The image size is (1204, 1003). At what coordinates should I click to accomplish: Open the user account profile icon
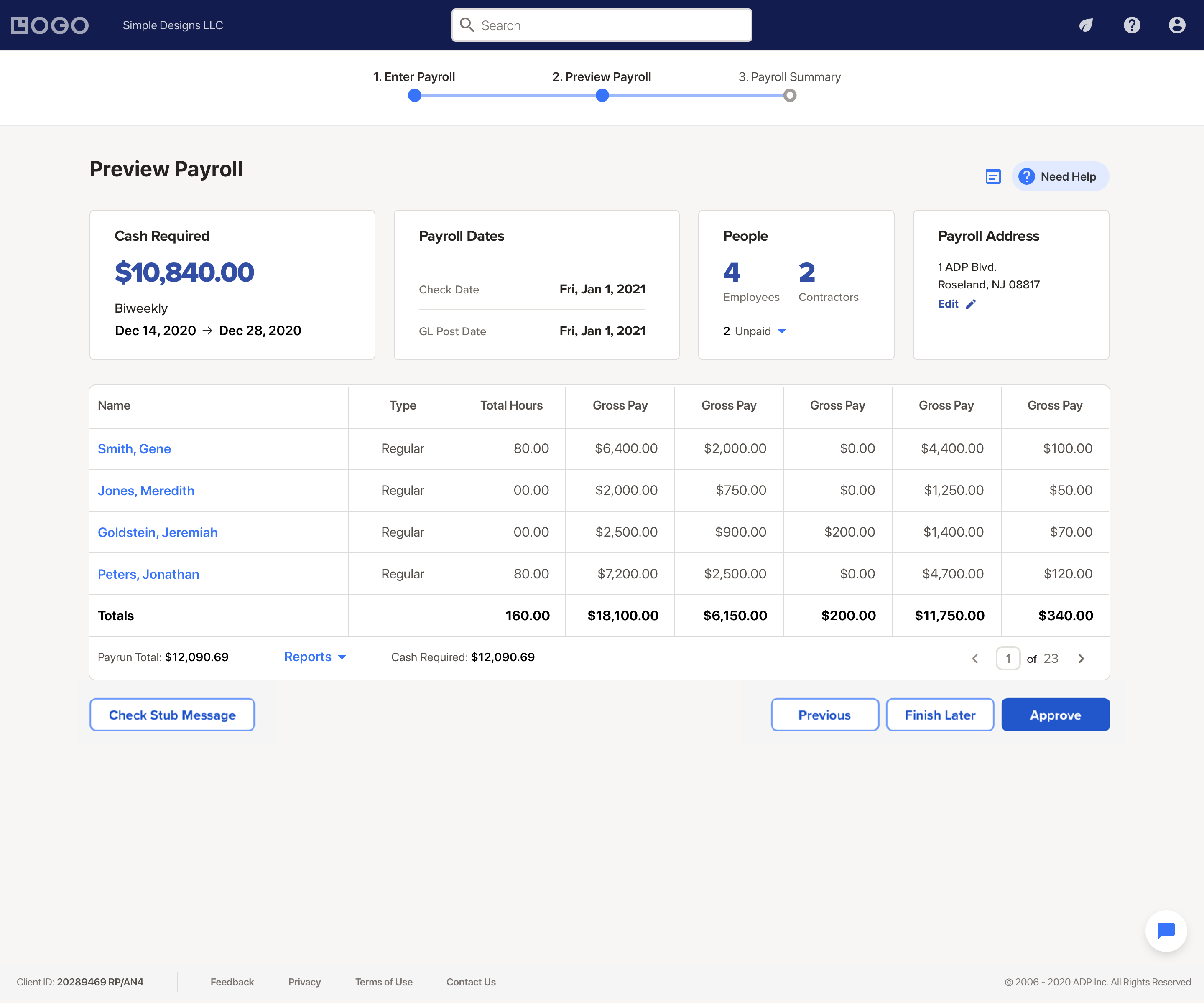(1176, 25)
